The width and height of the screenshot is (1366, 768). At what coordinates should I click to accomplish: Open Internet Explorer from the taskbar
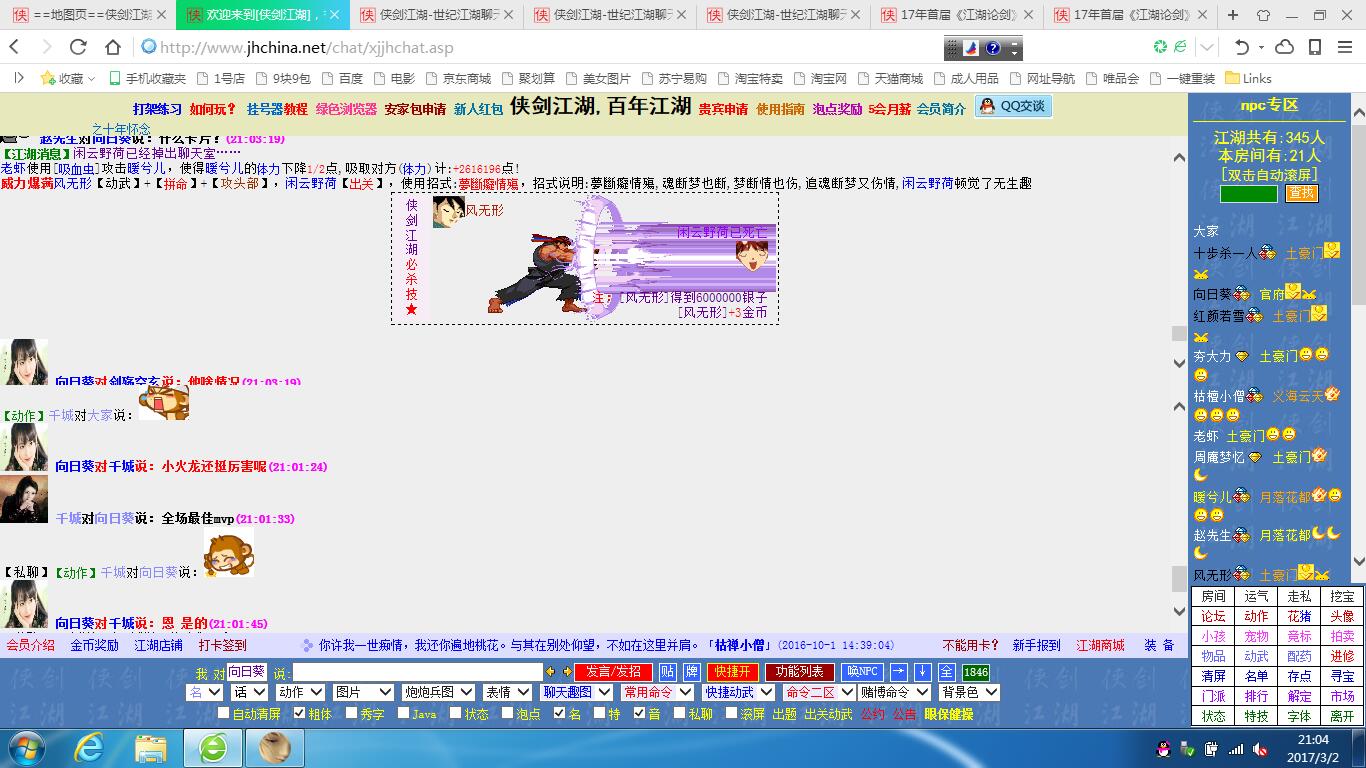pos(91,747)
